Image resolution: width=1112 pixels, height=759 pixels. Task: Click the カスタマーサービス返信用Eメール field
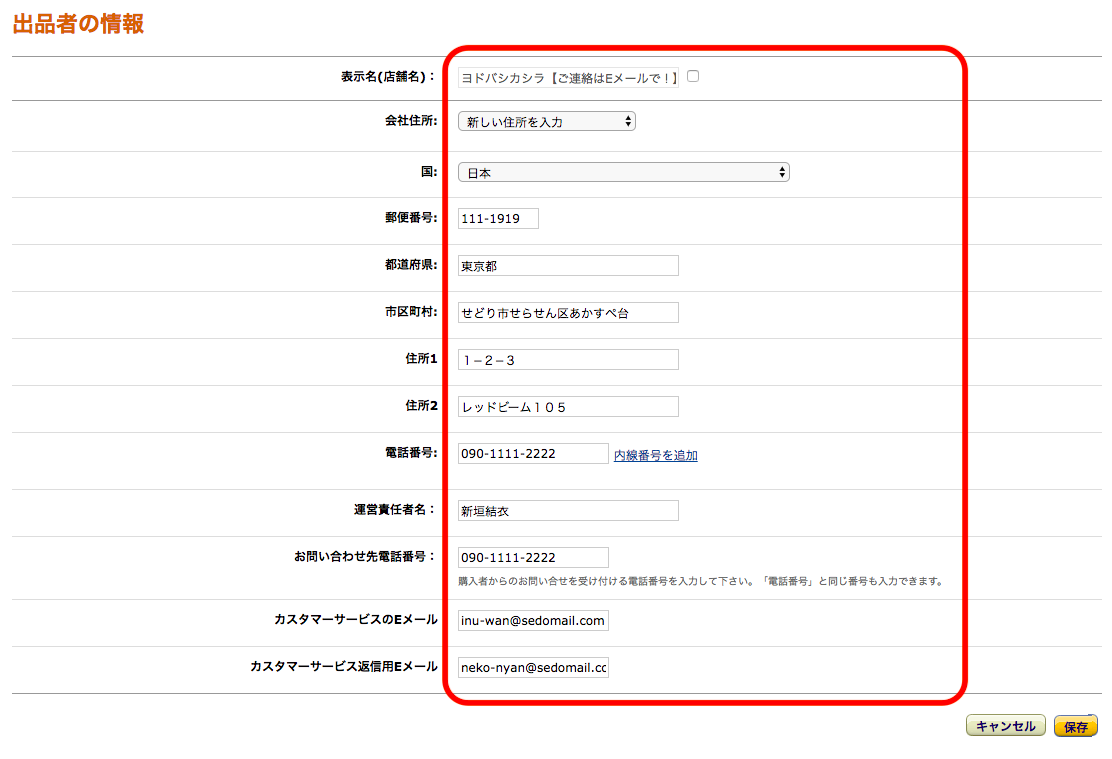click(x=532, y=667)
